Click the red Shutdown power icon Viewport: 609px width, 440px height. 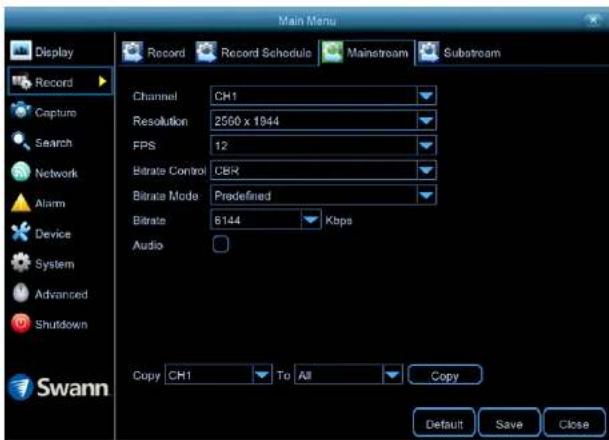(21, 323)
